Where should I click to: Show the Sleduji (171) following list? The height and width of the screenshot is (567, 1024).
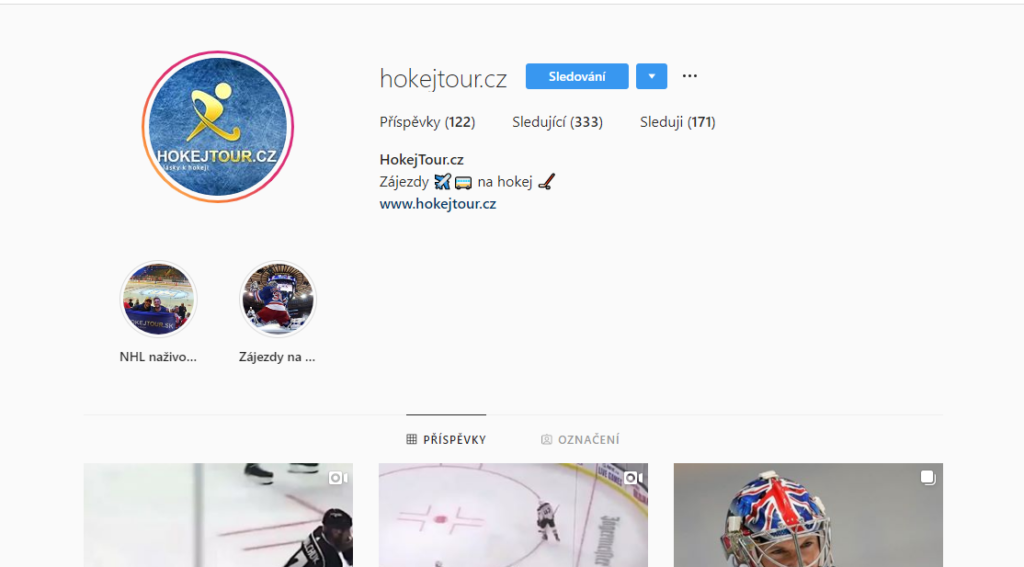(x=677, y=122)
